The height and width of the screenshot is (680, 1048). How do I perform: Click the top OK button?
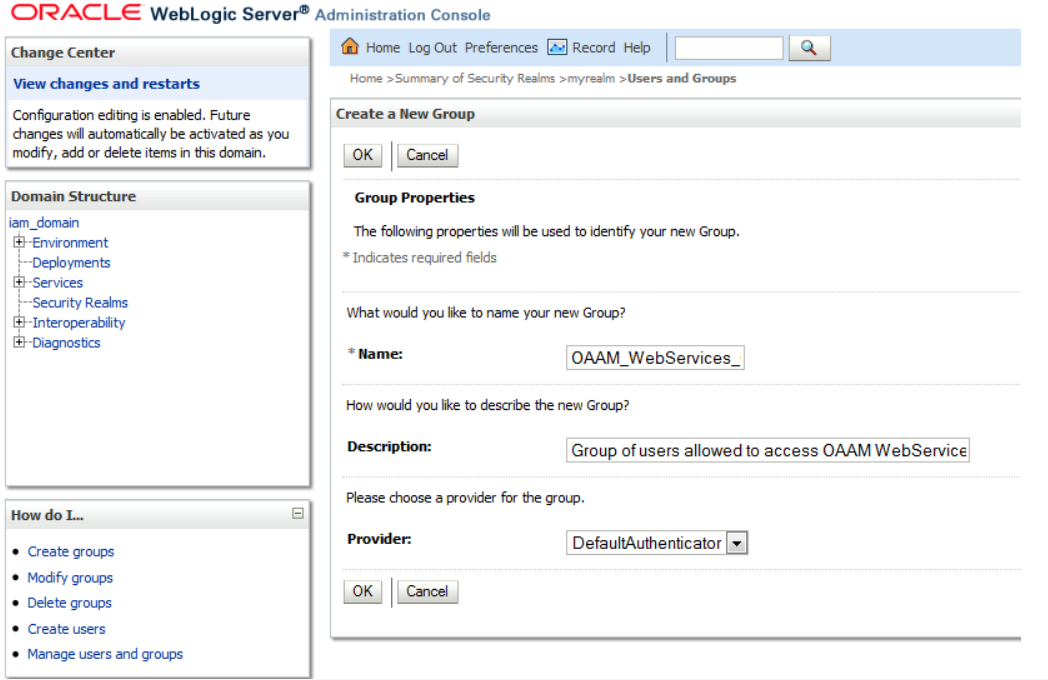click(x=363, y=155)
